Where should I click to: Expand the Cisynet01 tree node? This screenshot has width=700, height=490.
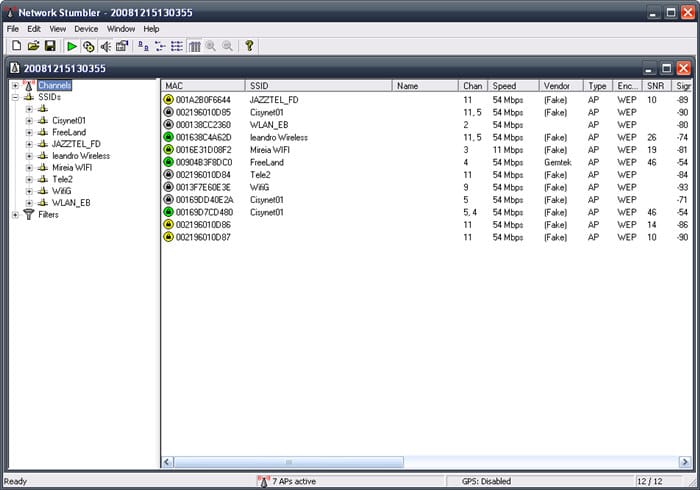coord(29,120)
